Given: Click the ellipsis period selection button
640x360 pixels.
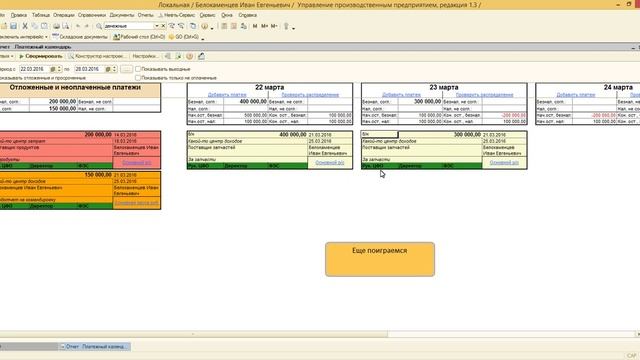Looking at the screenshot, I should click(127, 69).
